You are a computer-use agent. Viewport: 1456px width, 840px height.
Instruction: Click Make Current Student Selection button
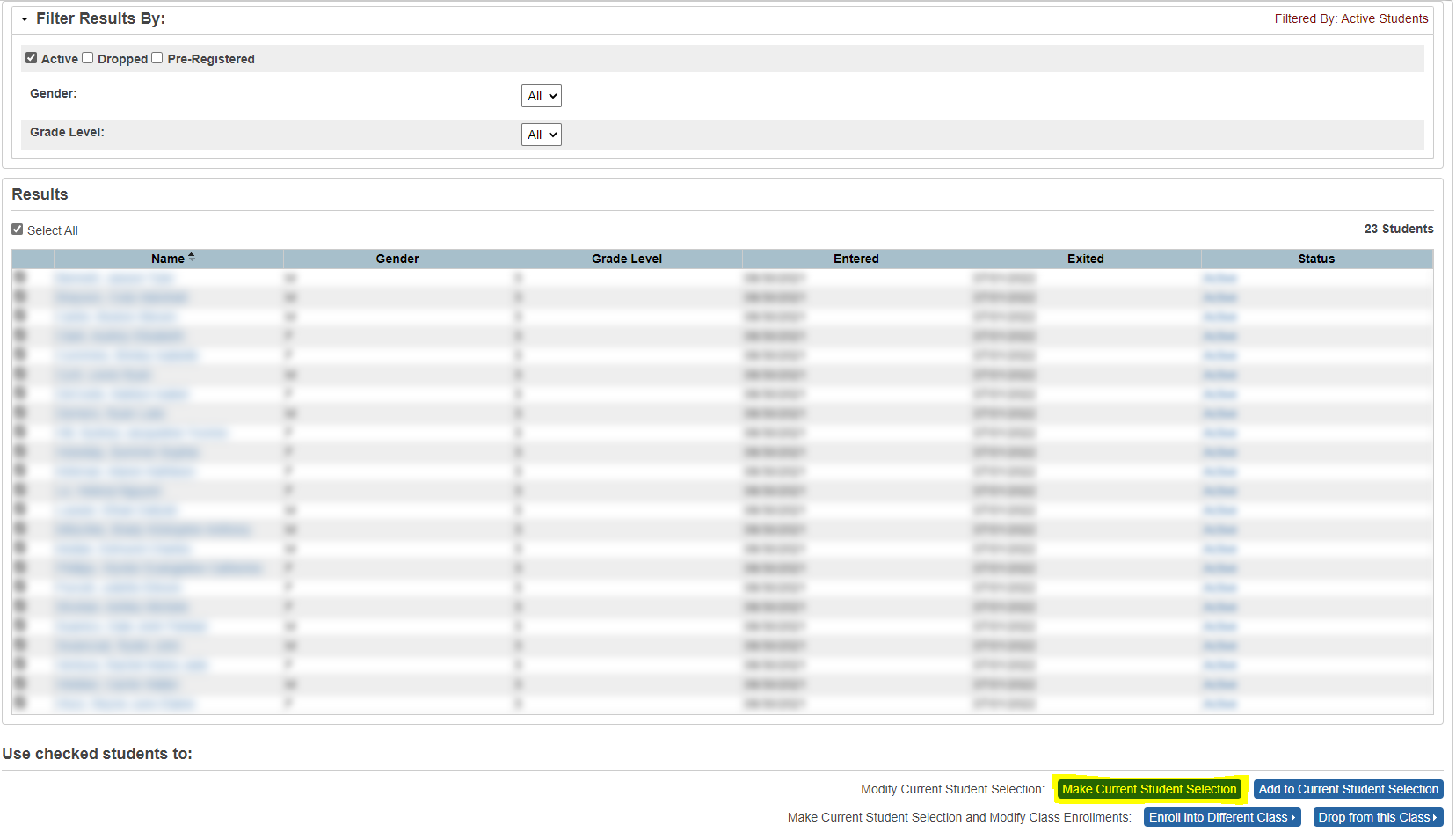click(x=1149, y=789)
